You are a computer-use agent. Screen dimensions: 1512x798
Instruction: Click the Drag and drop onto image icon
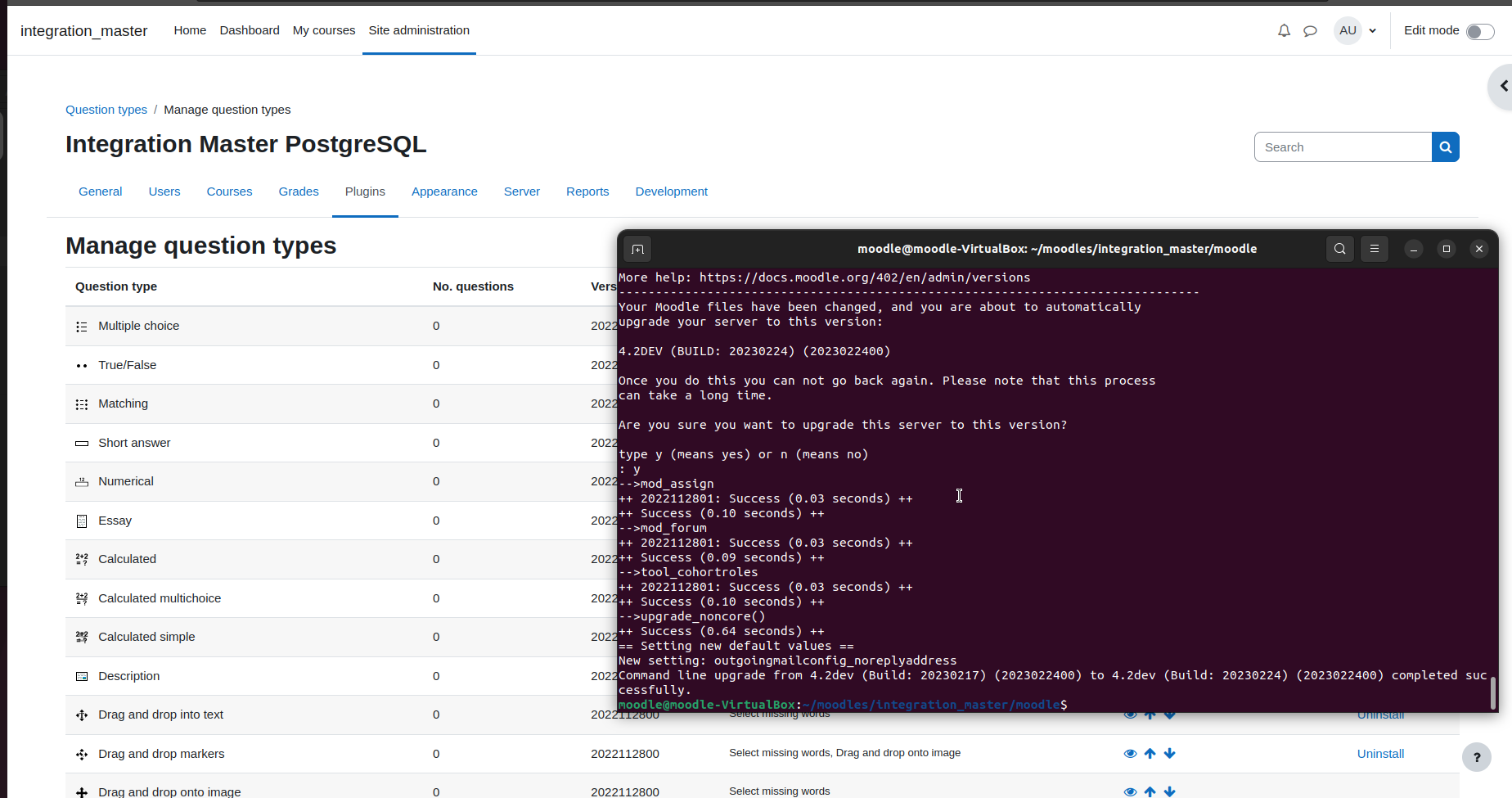click(82, 792)
